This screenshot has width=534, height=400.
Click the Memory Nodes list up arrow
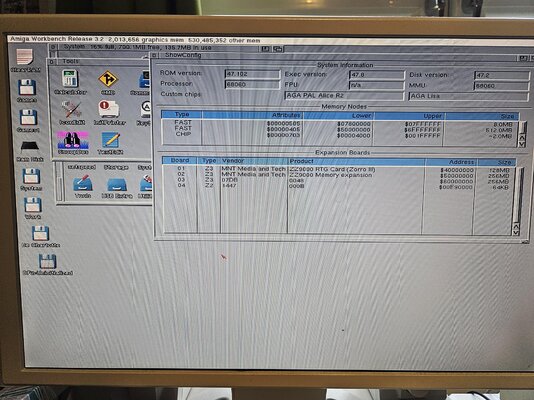(522, 137)
